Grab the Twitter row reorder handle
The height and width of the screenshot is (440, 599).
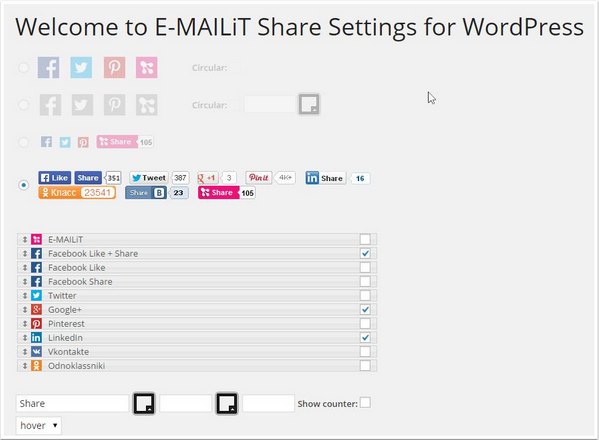tap(24, 296)
